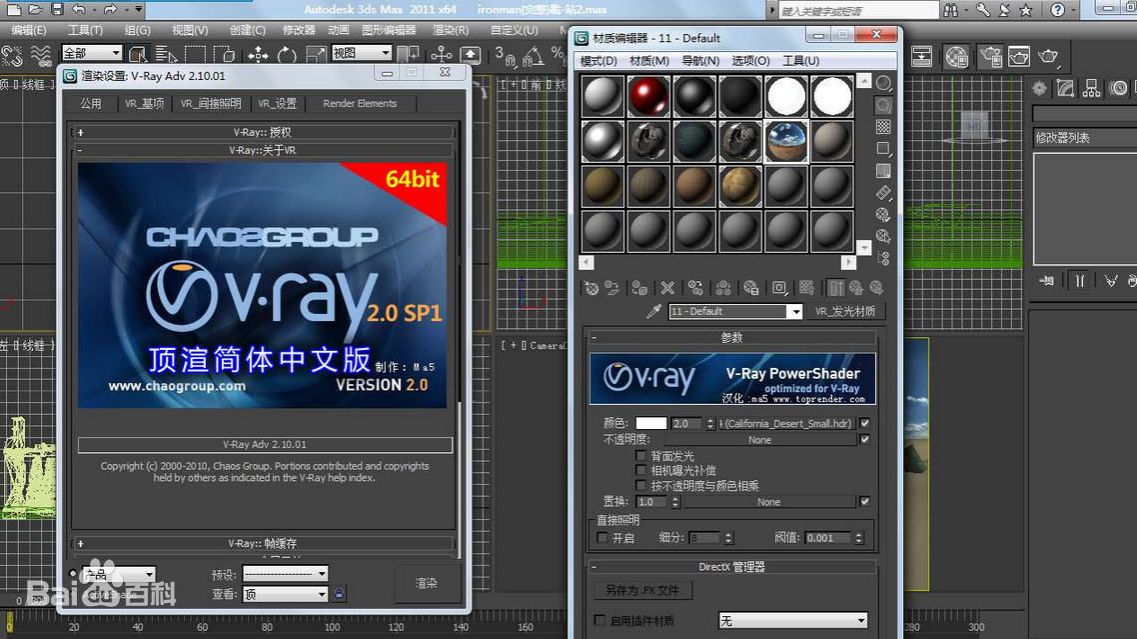Open the 渲染(R) menu in main menu bar
This screenshot has width=1137, height=639.
pyautogui.click(x=451, y=30)
